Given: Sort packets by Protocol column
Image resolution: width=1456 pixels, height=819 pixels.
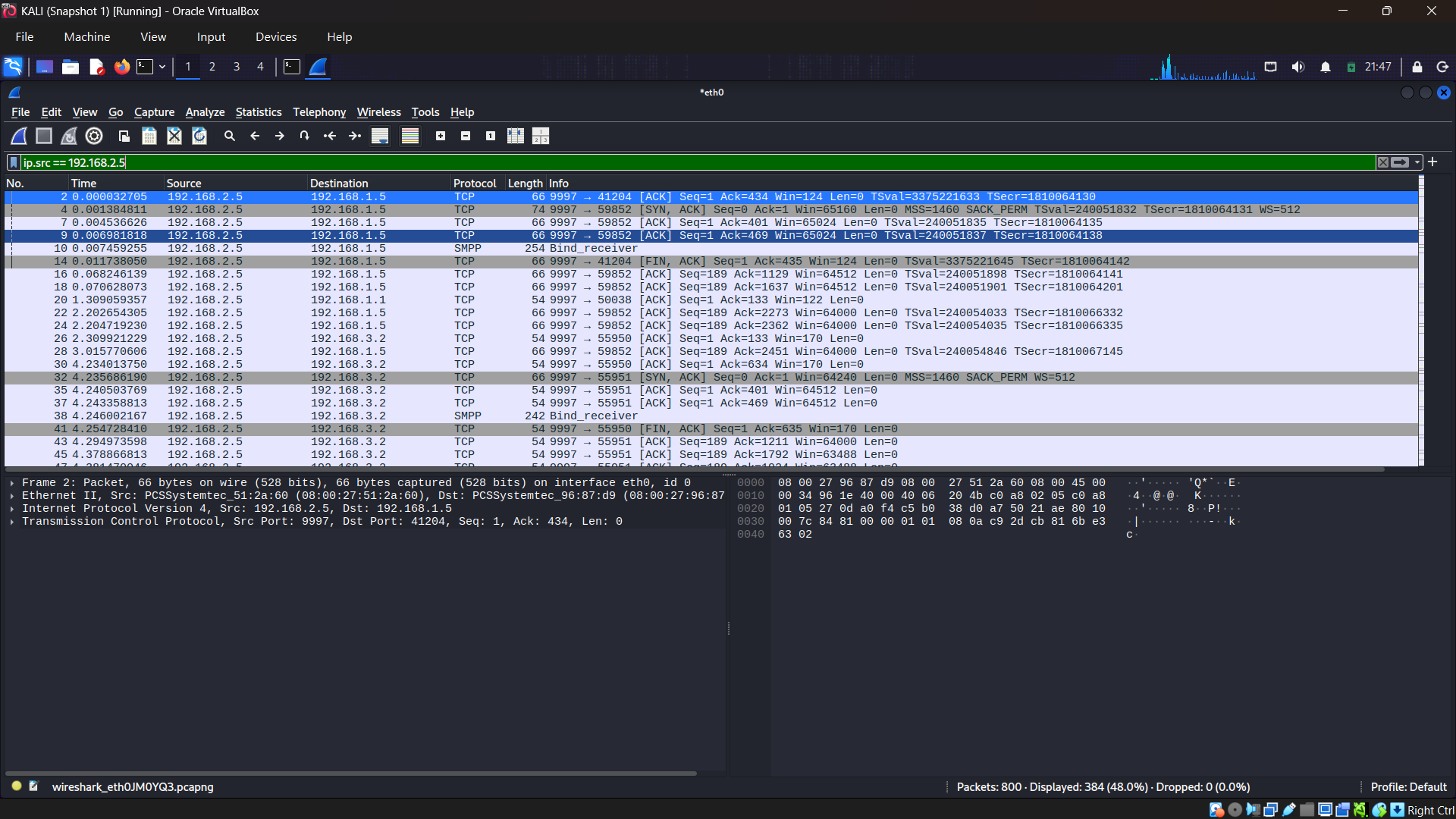Looking at the screenshot, I should pos(478,184).
